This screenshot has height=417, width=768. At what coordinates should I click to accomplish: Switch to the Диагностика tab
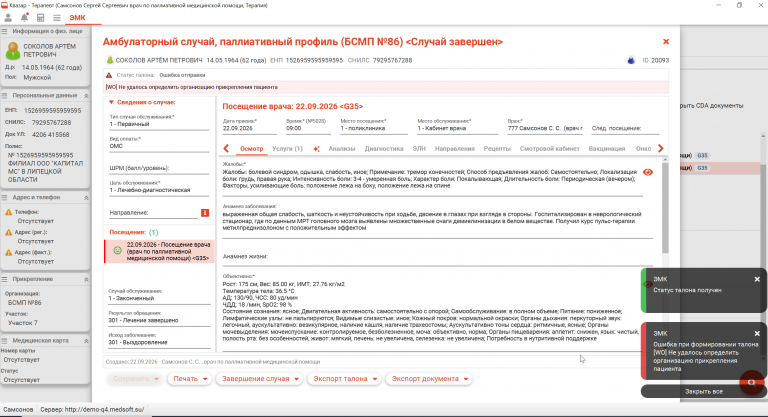coord(384,148)
